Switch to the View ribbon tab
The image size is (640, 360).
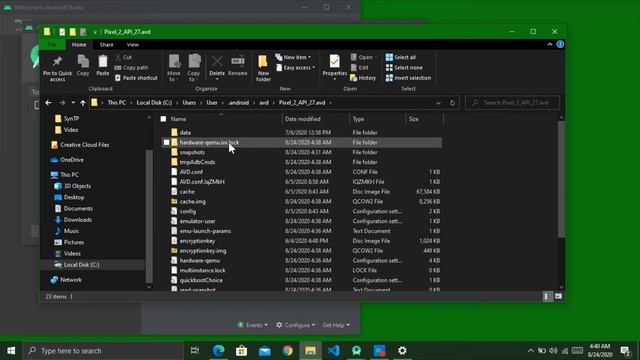(133, 44)
